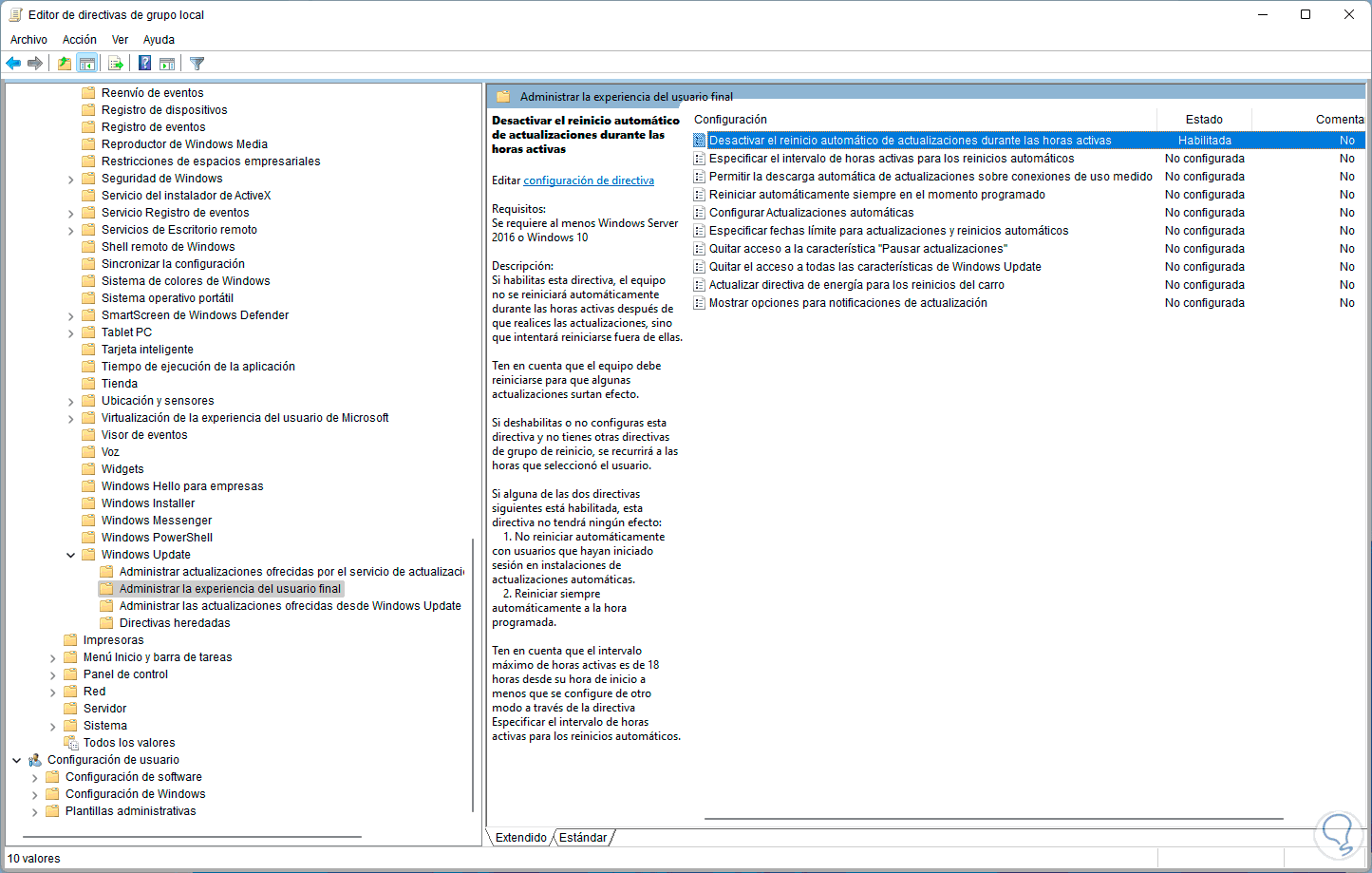
Task: Click the 'Configuración de usuario' node icon
Action: 35,760
